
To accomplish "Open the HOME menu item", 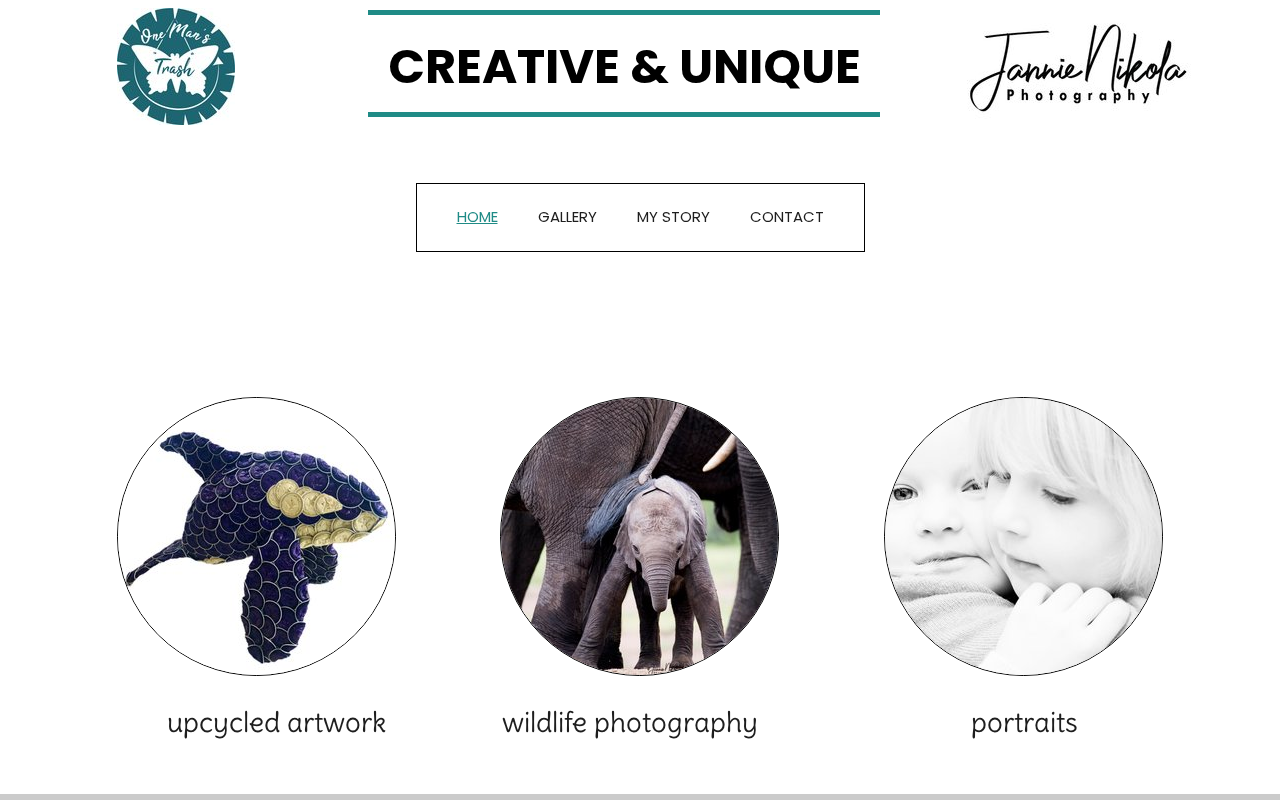I will (477, 217).
